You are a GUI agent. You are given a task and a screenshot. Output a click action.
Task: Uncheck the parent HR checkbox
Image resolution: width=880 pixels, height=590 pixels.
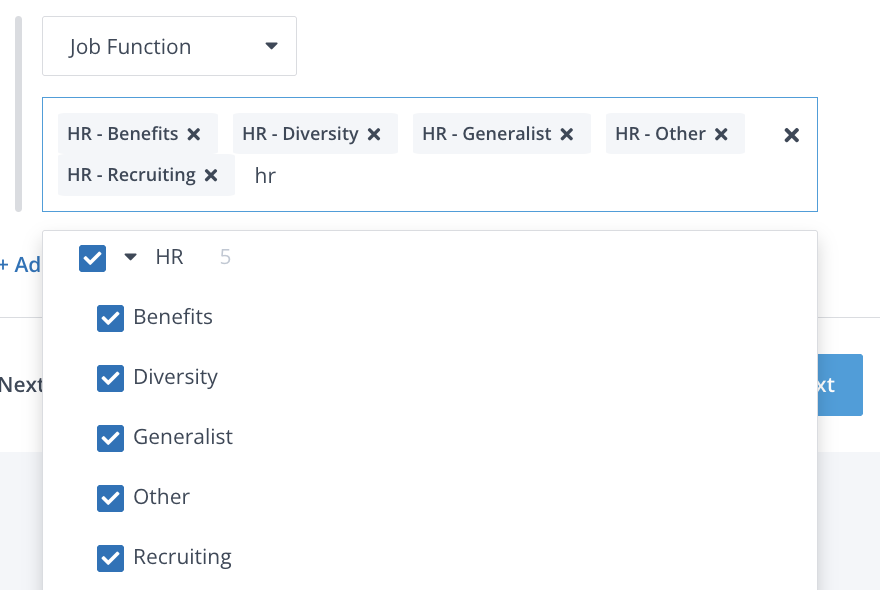point(92,258)
